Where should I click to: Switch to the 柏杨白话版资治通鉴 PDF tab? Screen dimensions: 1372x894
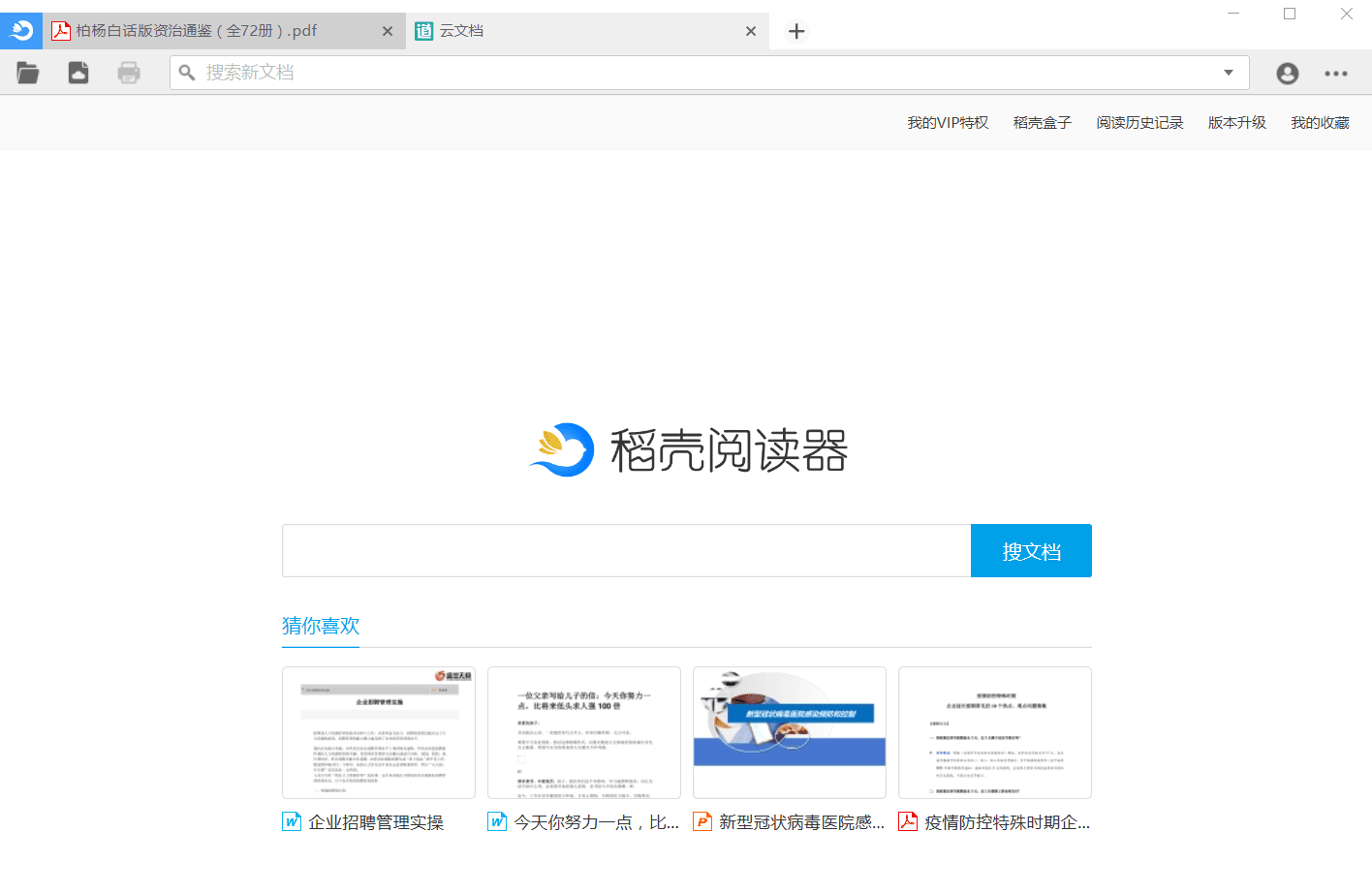pos(203,31)
